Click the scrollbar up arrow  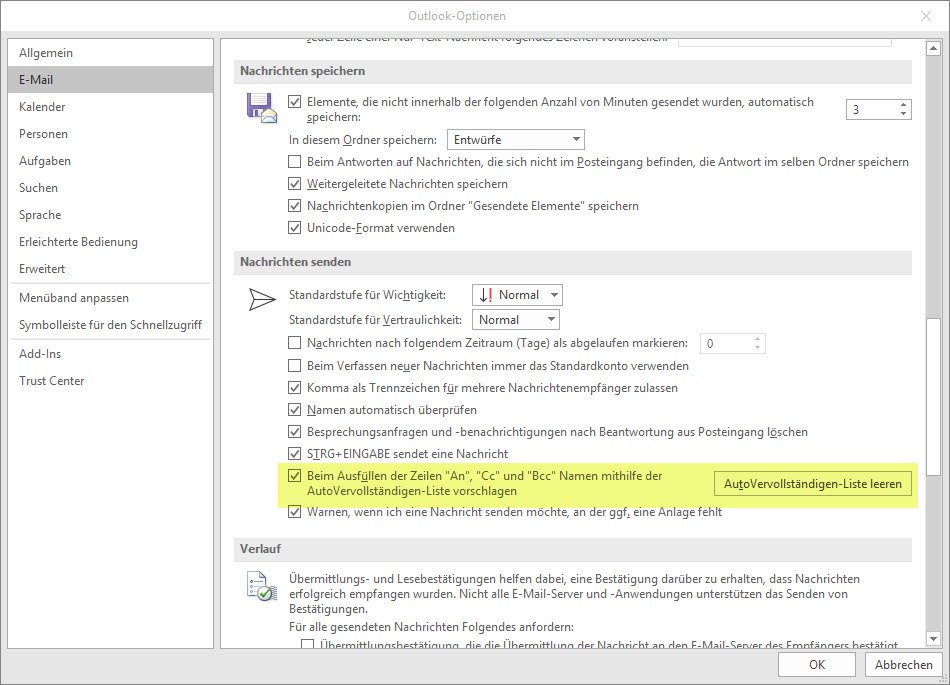[933, 49]
